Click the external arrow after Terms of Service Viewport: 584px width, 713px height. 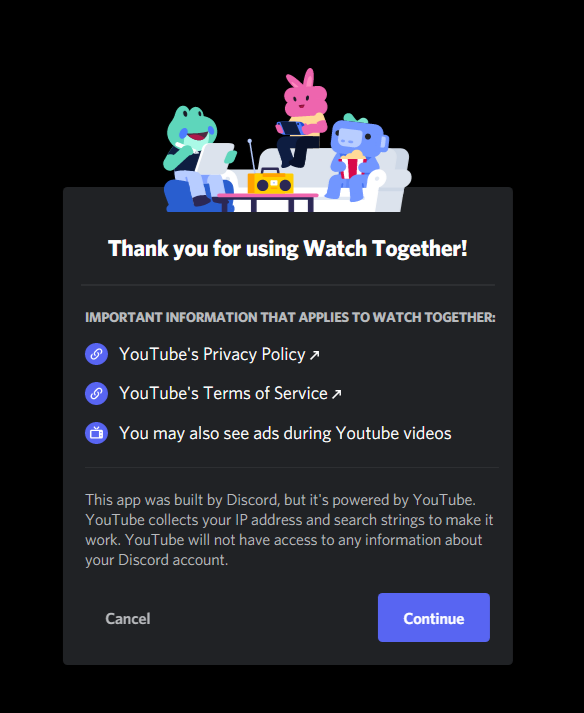(337, 394)
